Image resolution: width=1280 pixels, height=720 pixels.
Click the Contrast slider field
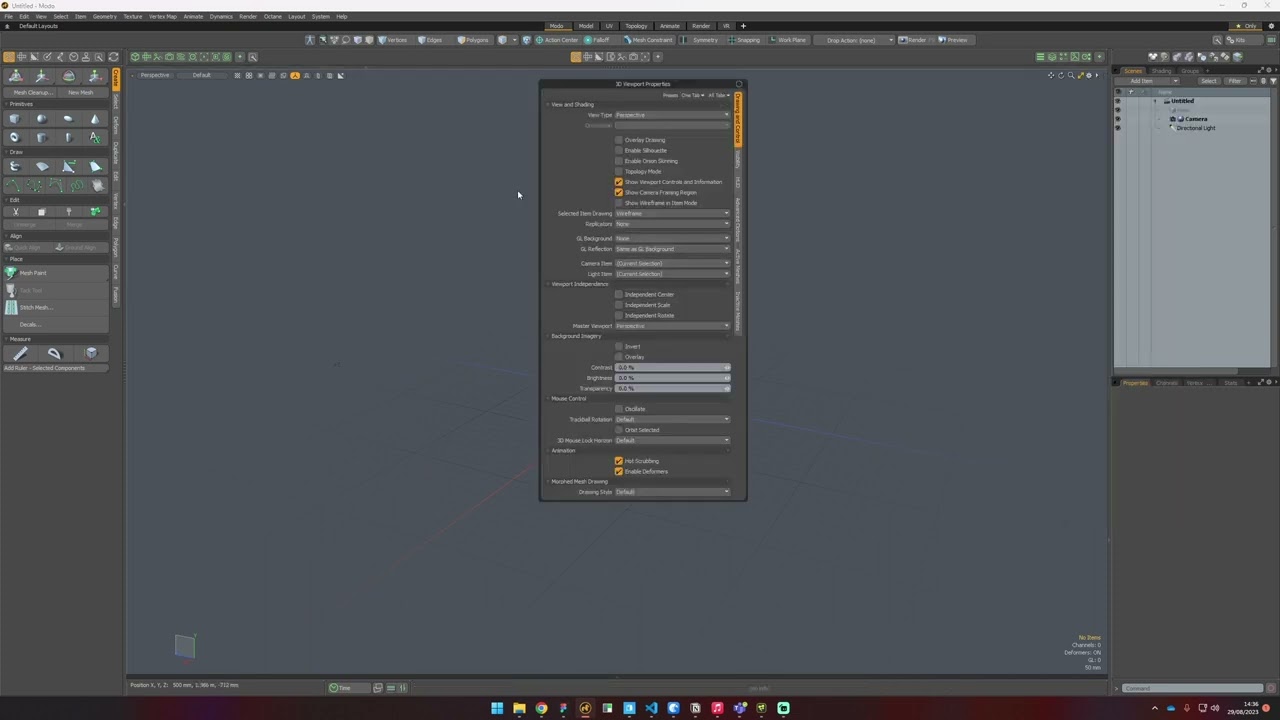coord(672,367)
